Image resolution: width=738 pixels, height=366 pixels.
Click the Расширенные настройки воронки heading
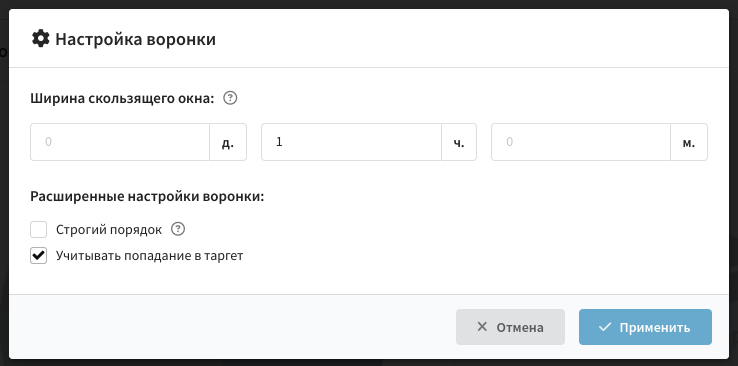(147, 196)
